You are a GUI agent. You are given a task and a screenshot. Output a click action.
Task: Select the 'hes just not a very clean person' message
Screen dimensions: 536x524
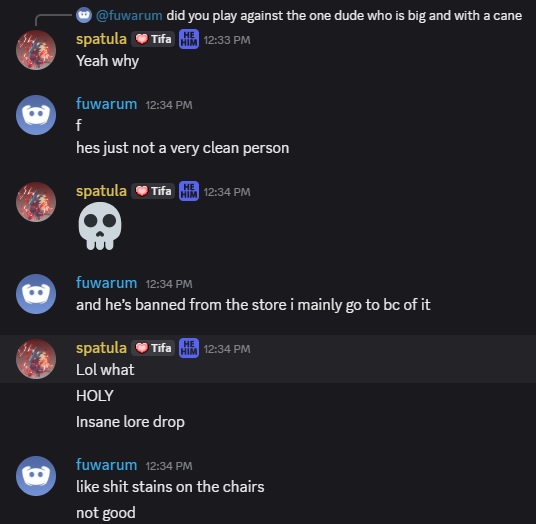click(183, 148)
